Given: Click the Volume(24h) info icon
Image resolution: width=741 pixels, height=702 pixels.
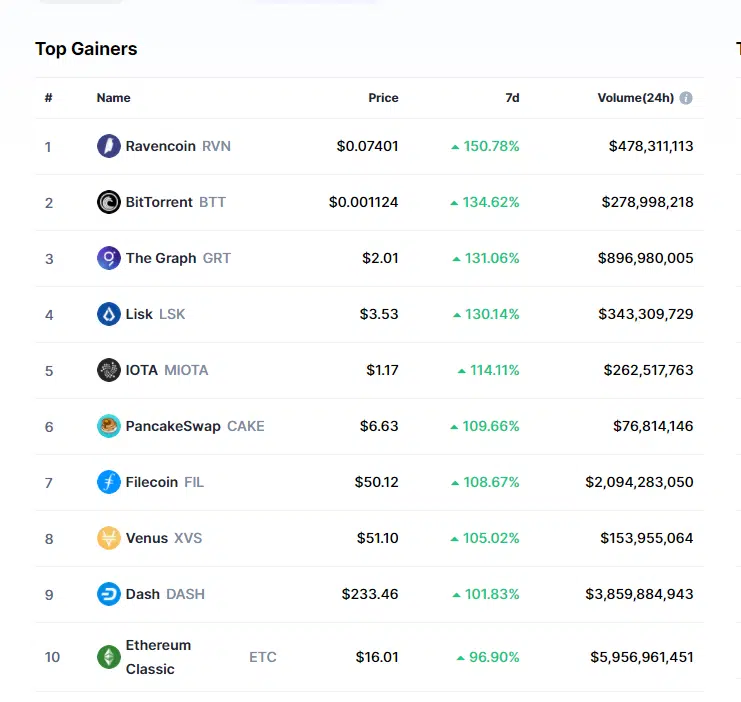Looking at the screenshot, I should pyautogui.click(x=686, y=98).
